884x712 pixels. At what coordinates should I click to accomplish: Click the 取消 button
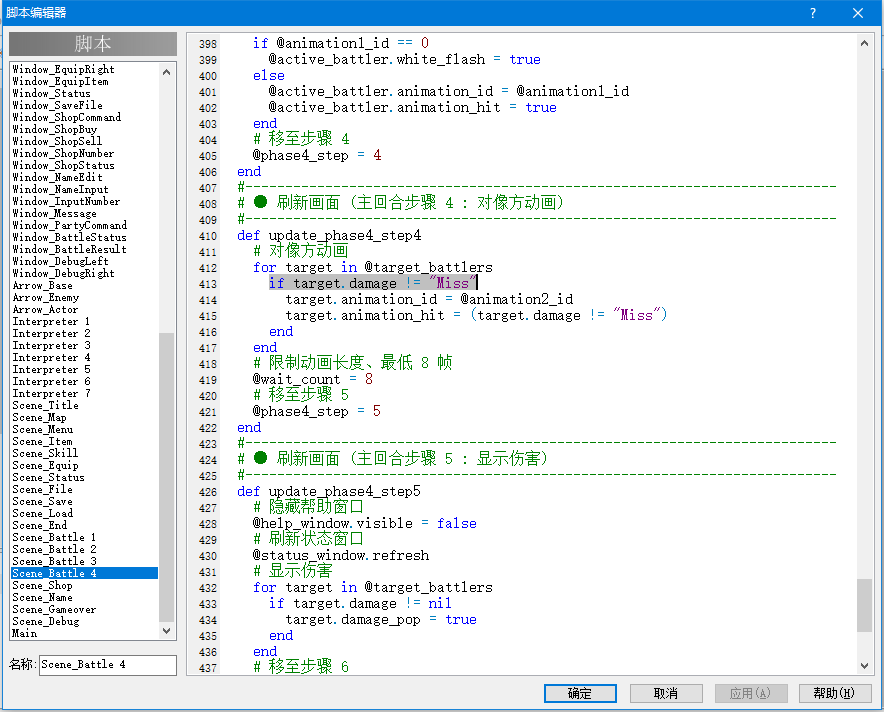666,693
